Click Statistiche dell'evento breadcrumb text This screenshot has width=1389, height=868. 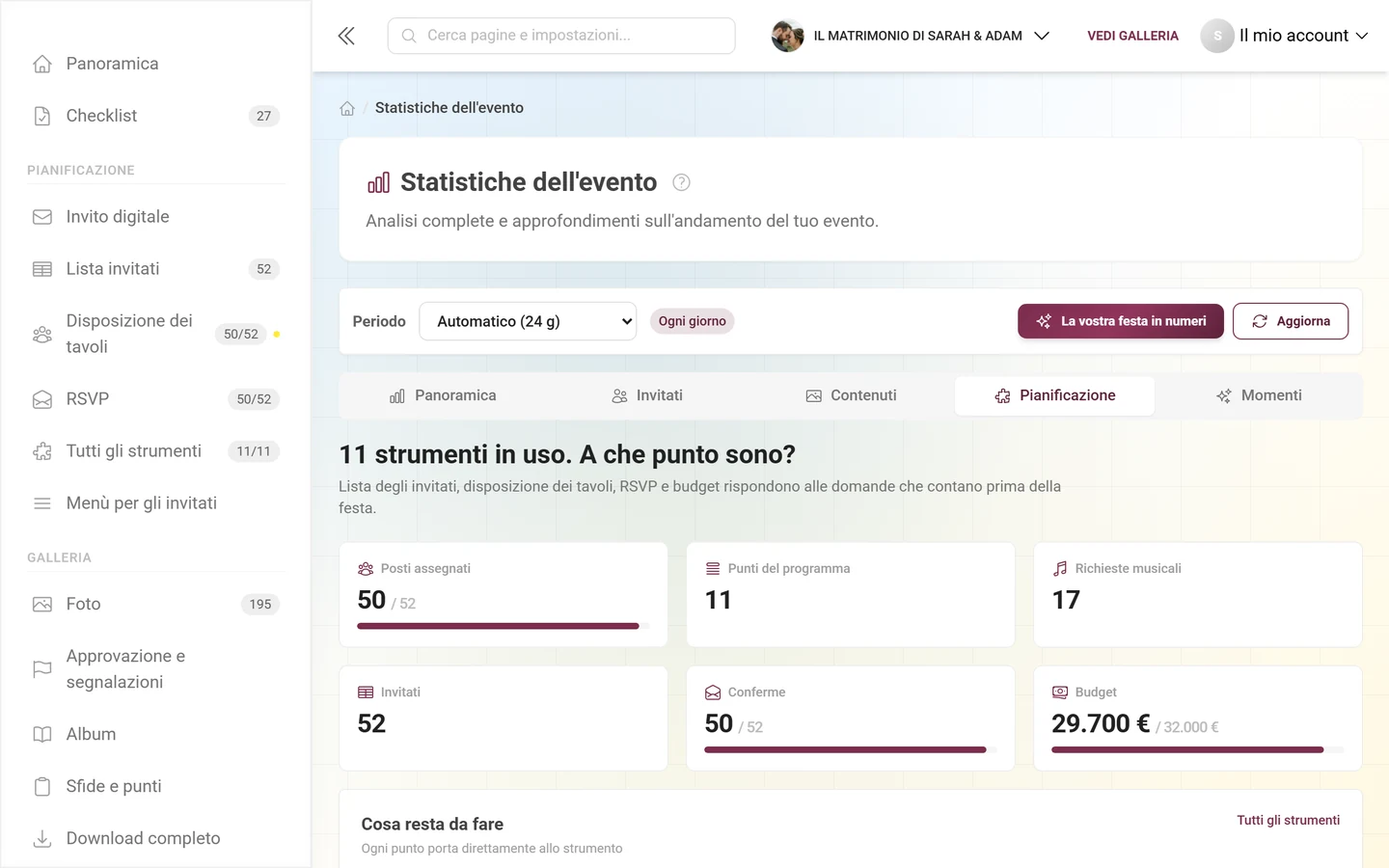click(x=449, y=108)
